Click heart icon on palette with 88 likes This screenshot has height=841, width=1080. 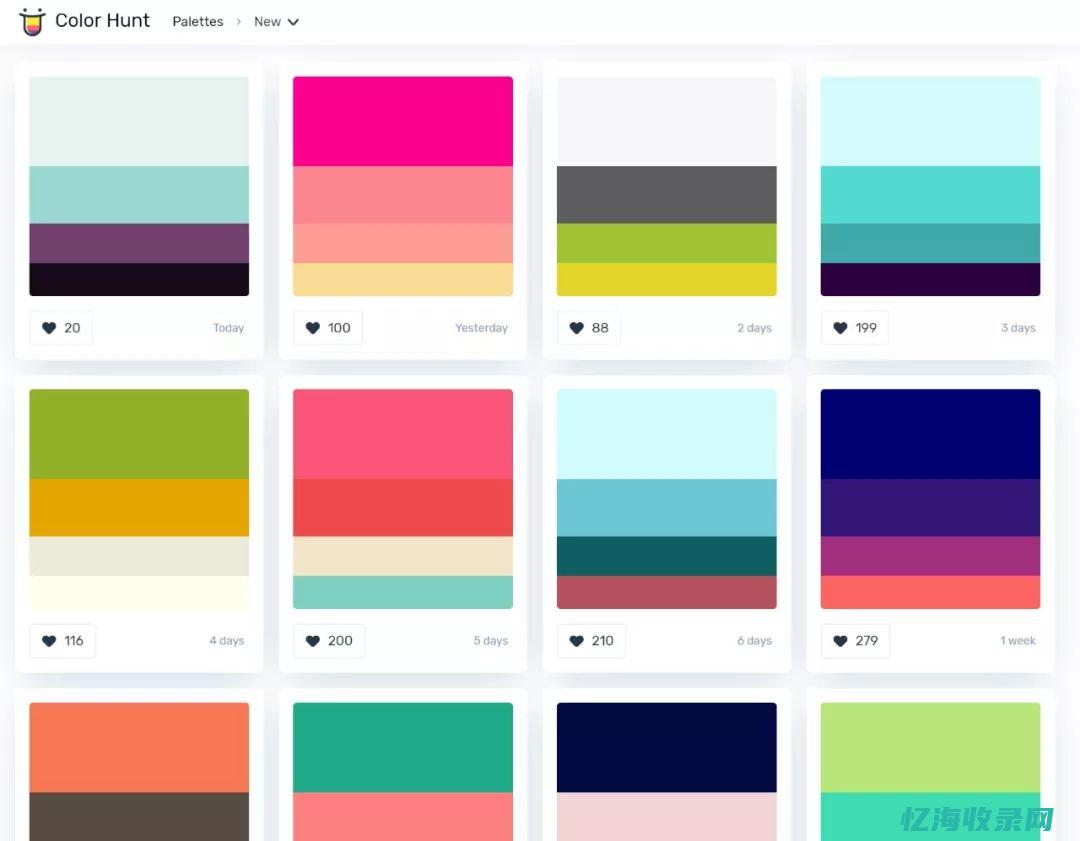(576, 328)
